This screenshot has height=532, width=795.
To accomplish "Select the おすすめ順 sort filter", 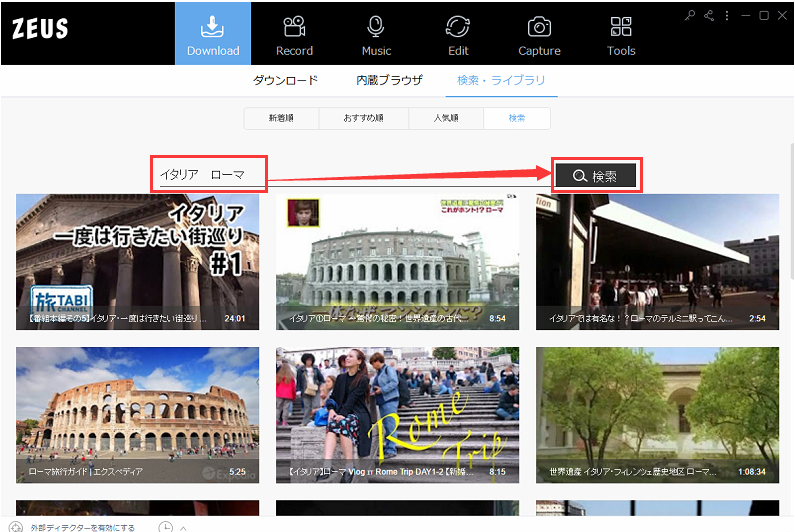I will 364,118.
